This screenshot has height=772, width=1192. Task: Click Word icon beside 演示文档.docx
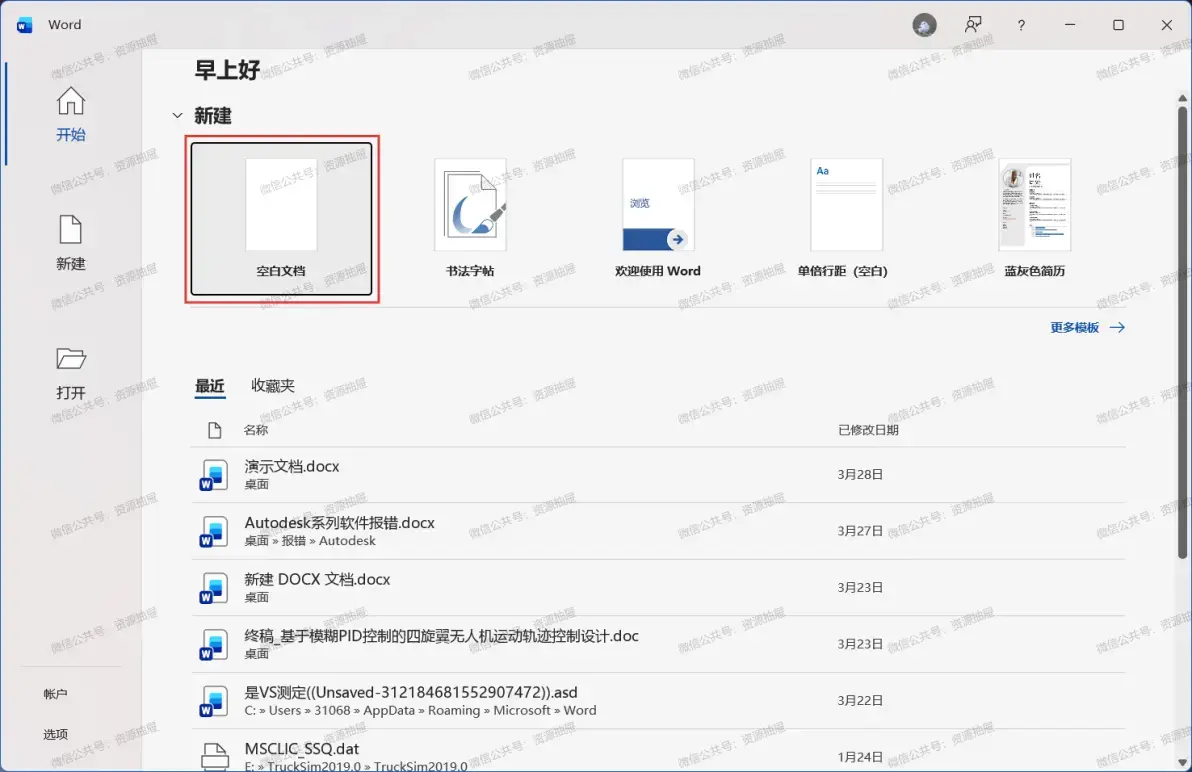pyautogui.click(x=214, y=475)
